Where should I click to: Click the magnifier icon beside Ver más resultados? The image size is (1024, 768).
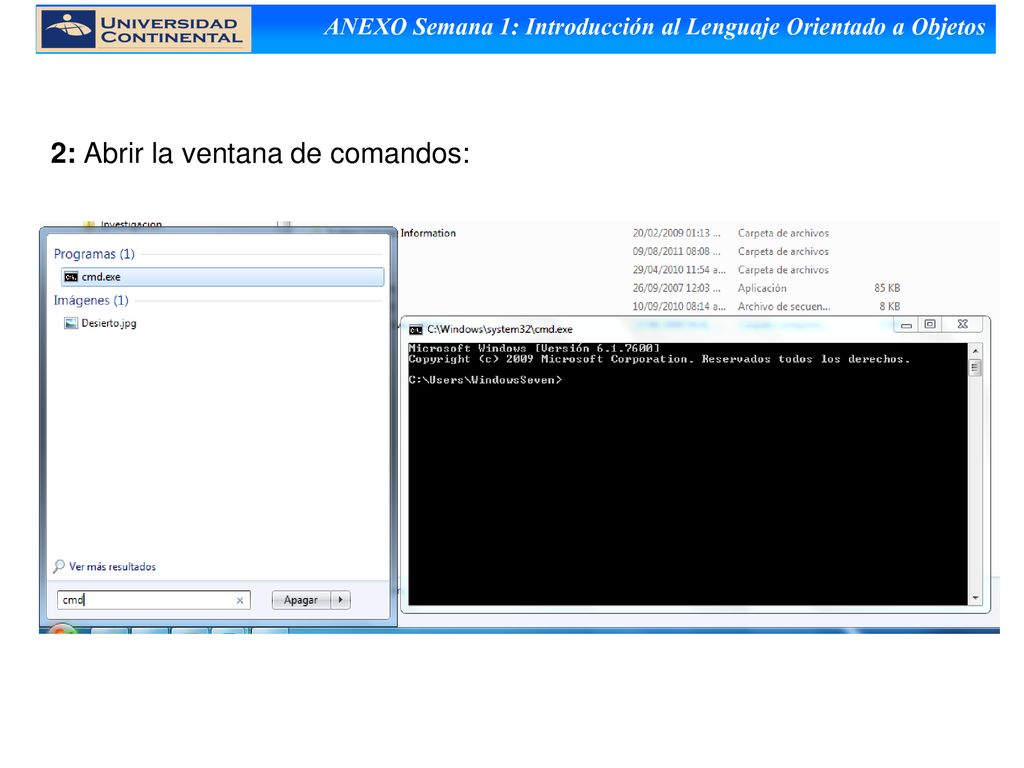tap(59, 566)
